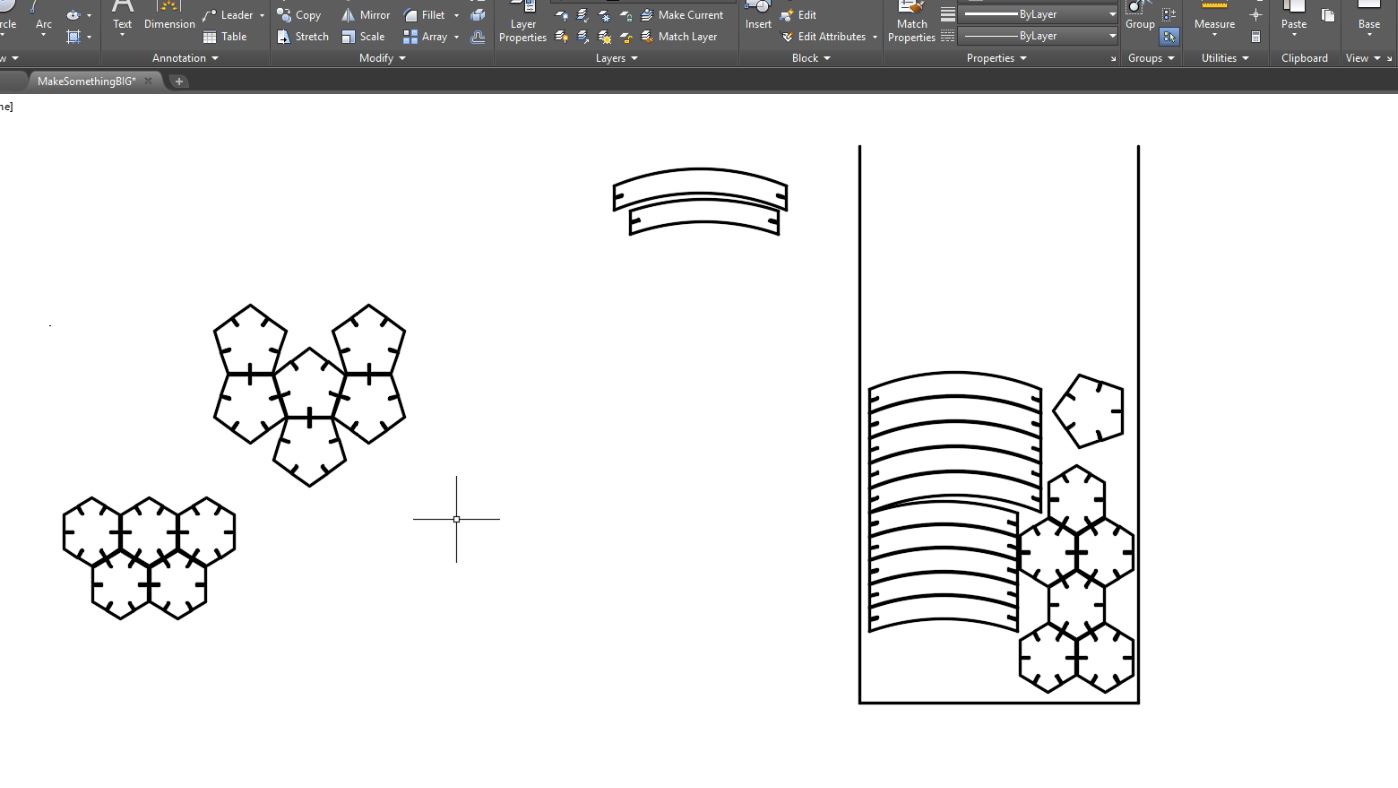Insert a Table from Annotation panel

[225, 37]
